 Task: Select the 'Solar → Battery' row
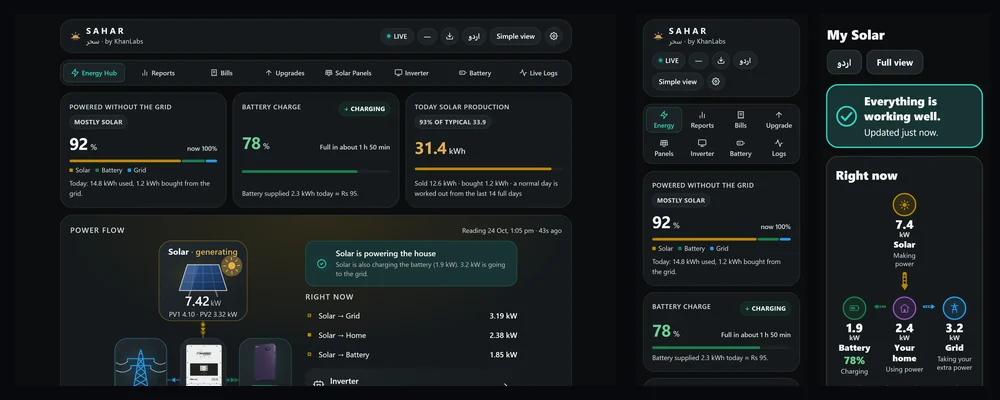(x=411, y=355)
